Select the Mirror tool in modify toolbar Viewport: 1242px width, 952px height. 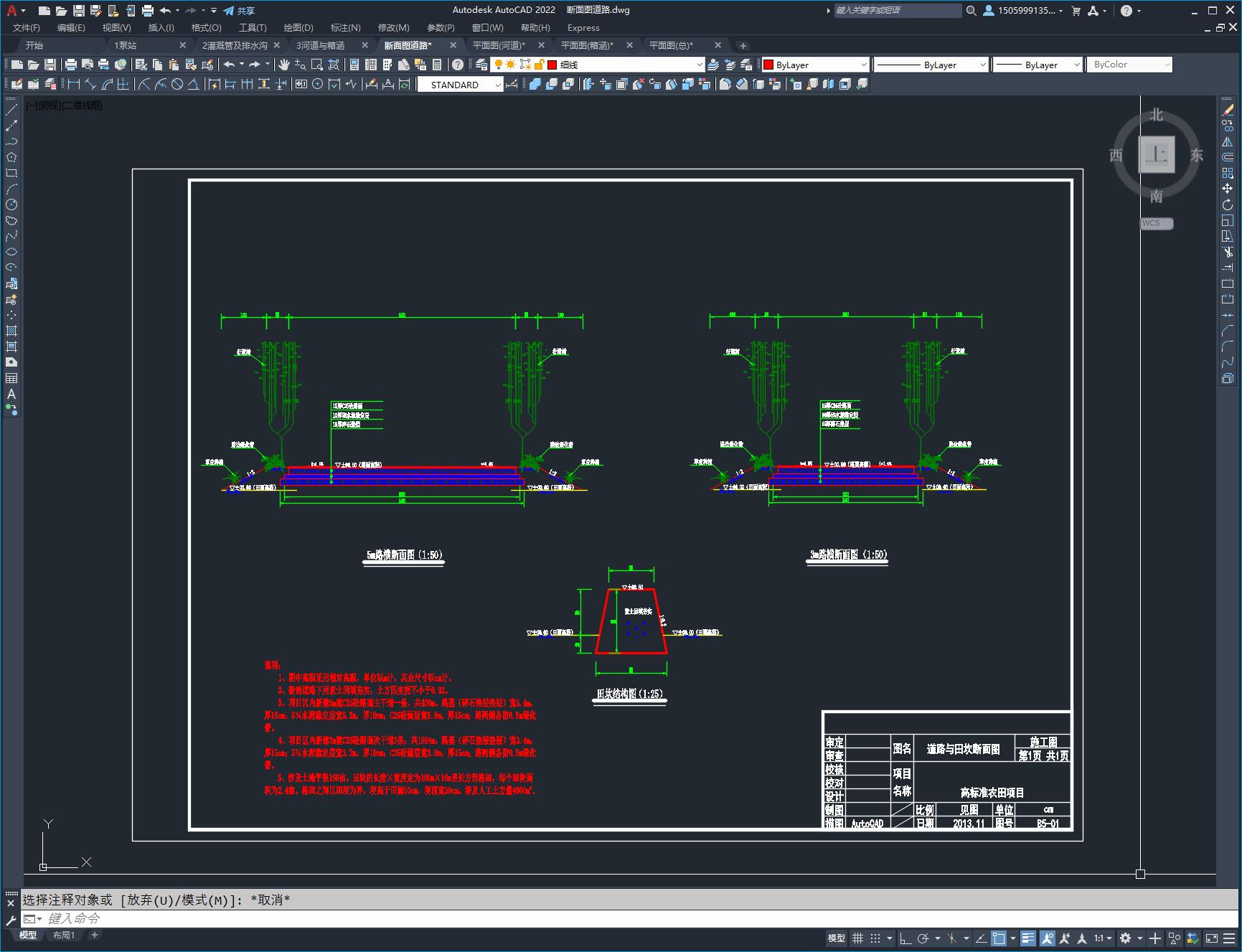coord(1228,141)
